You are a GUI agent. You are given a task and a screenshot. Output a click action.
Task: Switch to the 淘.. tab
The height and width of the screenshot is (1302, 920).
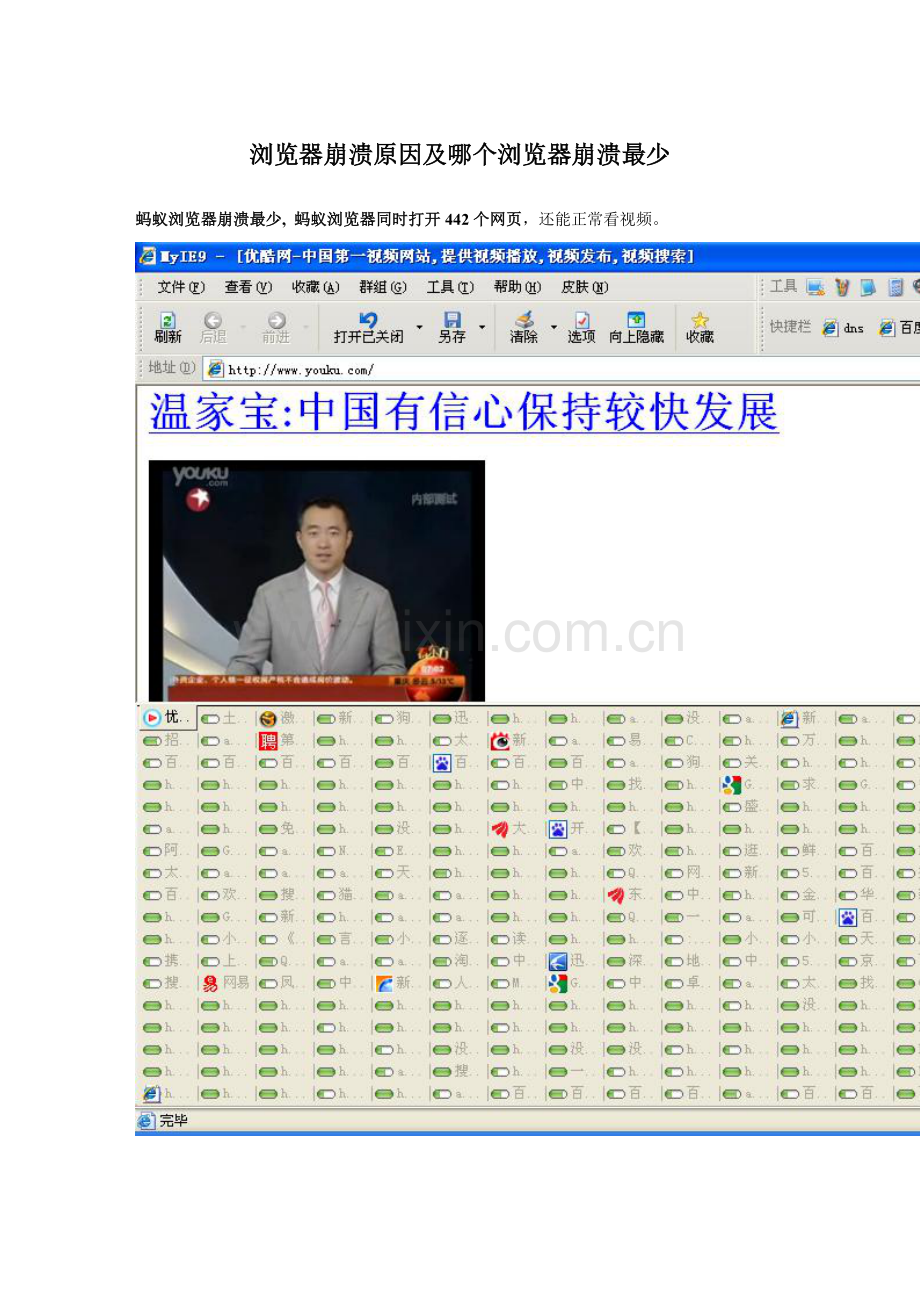pyautogui.click(x=457, y=961)
